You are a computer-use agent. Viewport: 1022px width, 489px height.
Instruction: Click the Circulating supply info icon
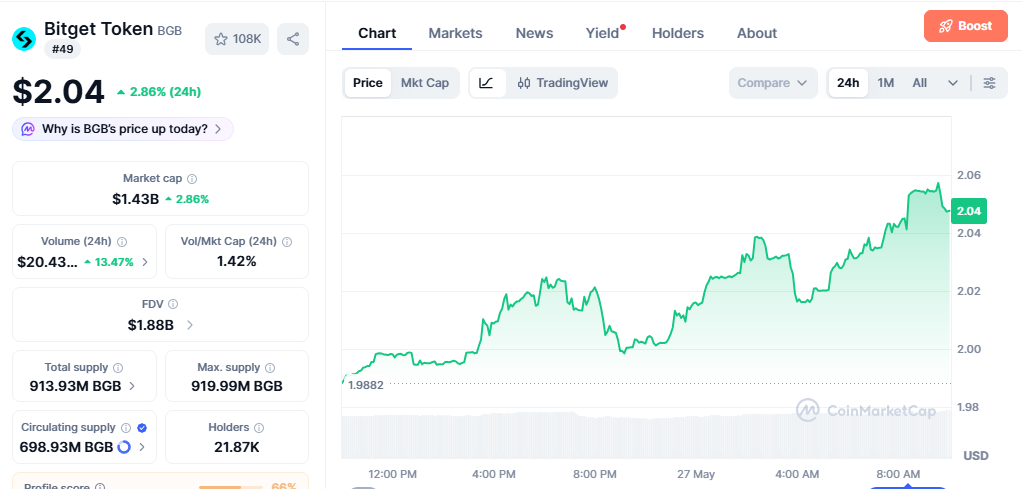pyautogui.click(x=127, y=428)
